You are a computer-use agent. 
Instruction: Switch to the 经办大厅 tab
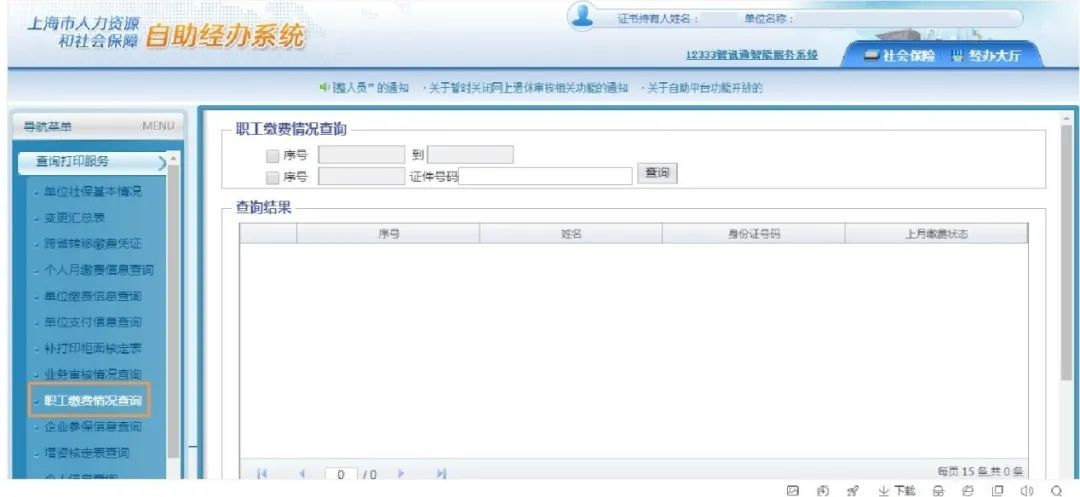986,56
